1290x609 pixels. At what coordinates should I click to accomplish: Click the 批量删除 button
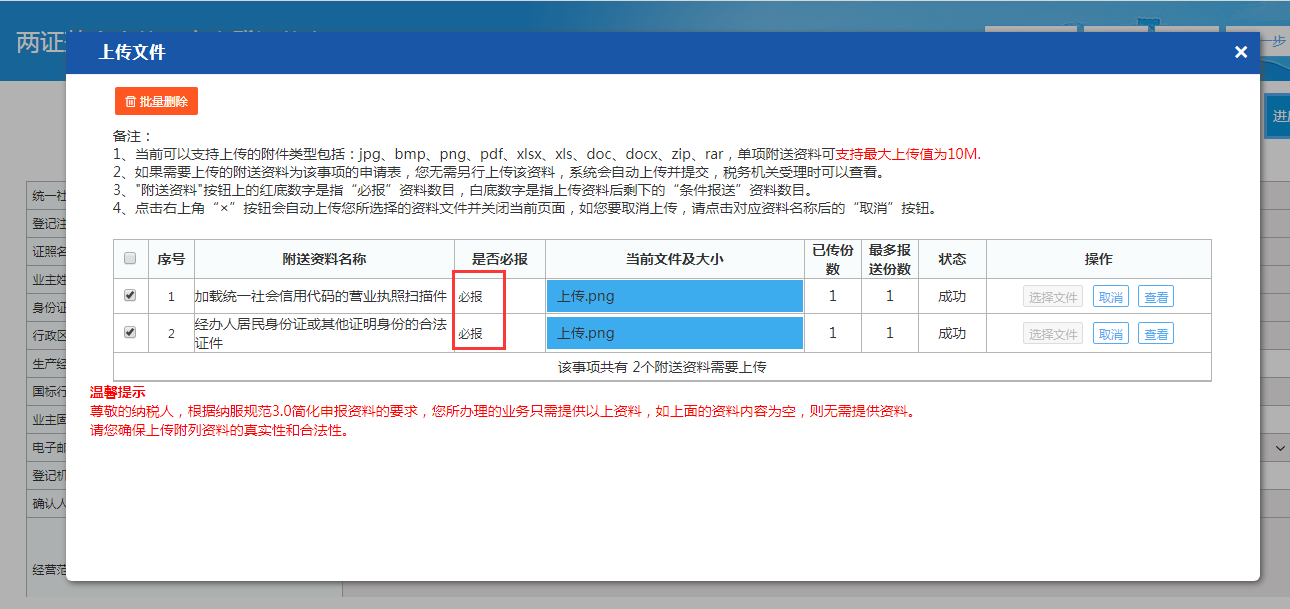point(155,100)
